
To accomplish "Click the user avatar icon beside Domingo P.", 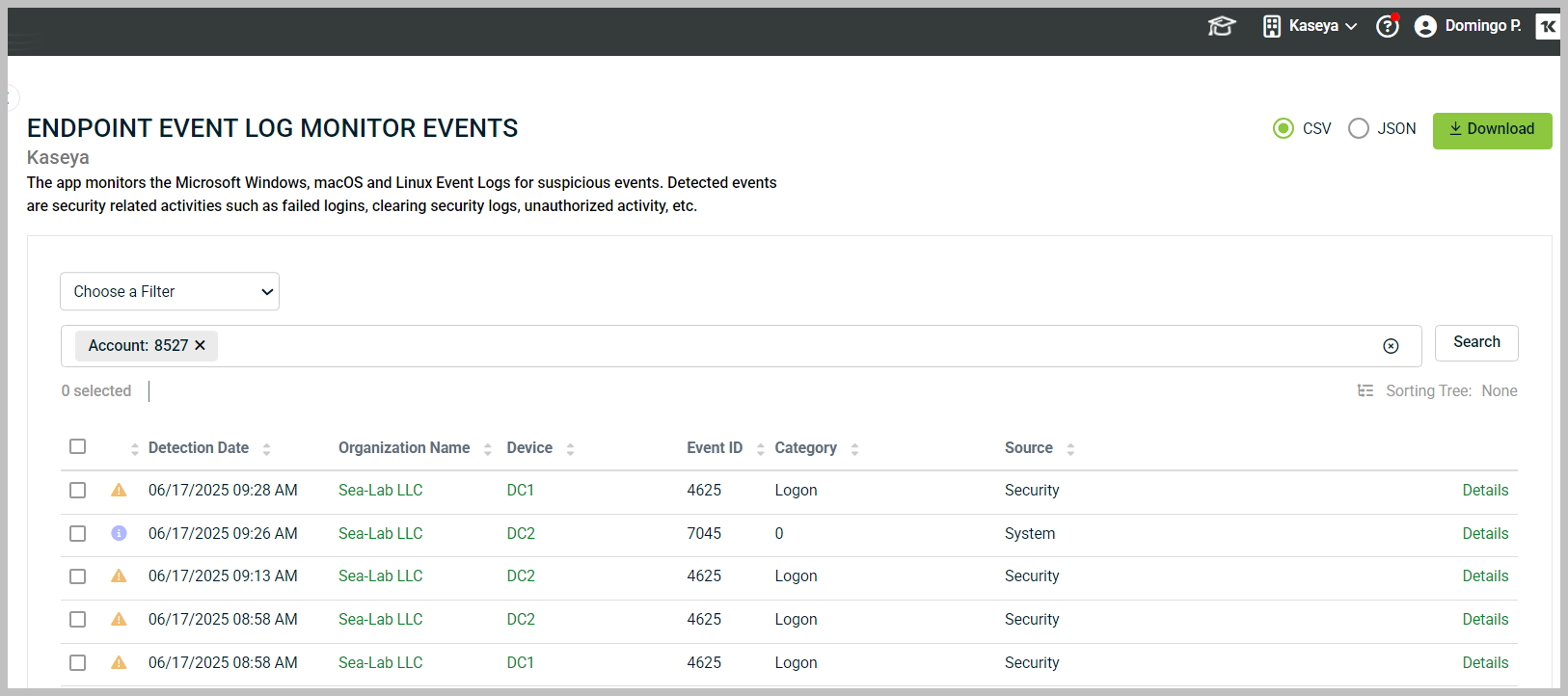I will [1425, 27].
